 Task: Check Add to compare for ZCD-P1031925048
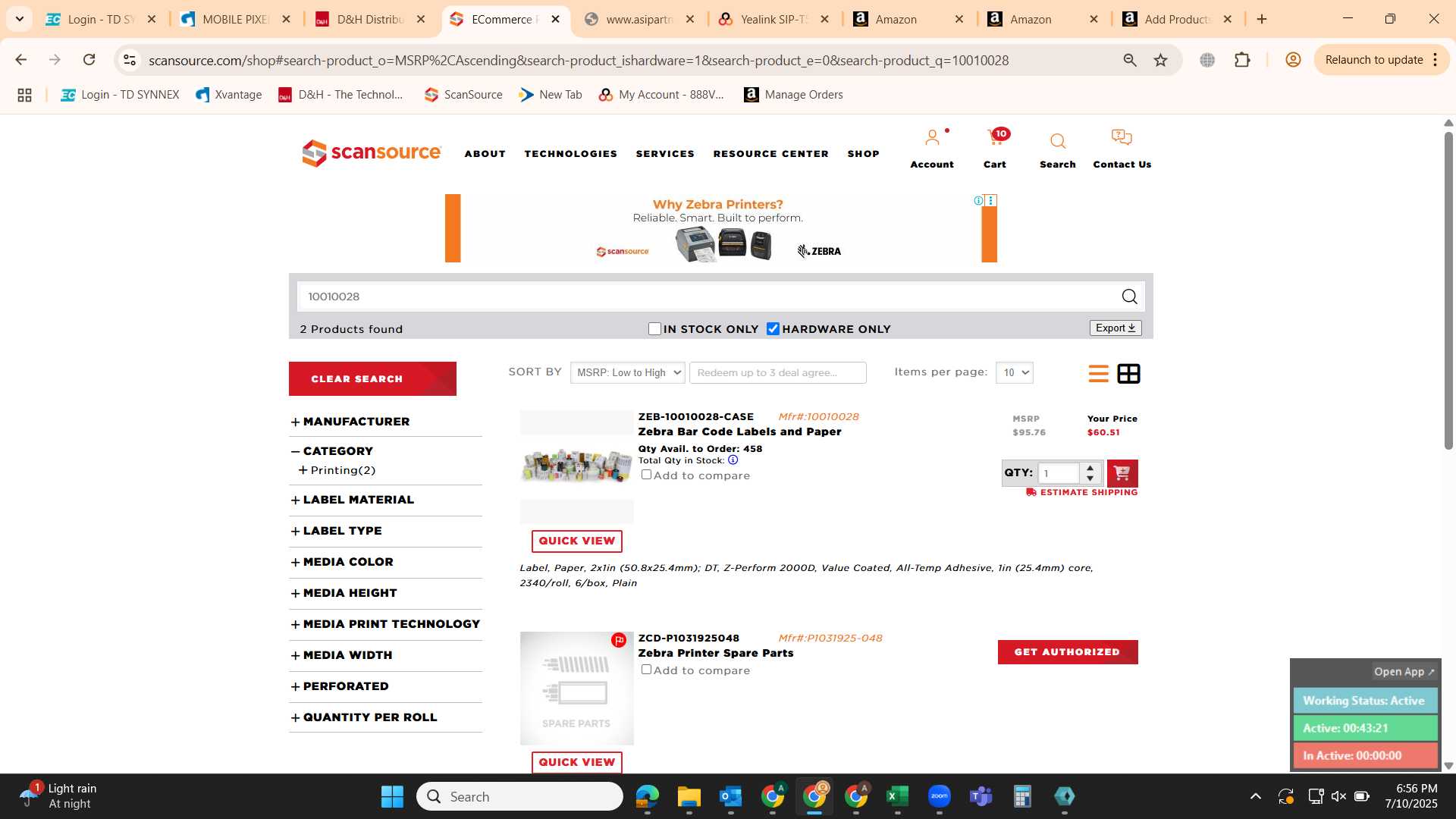tap(646, 670)
